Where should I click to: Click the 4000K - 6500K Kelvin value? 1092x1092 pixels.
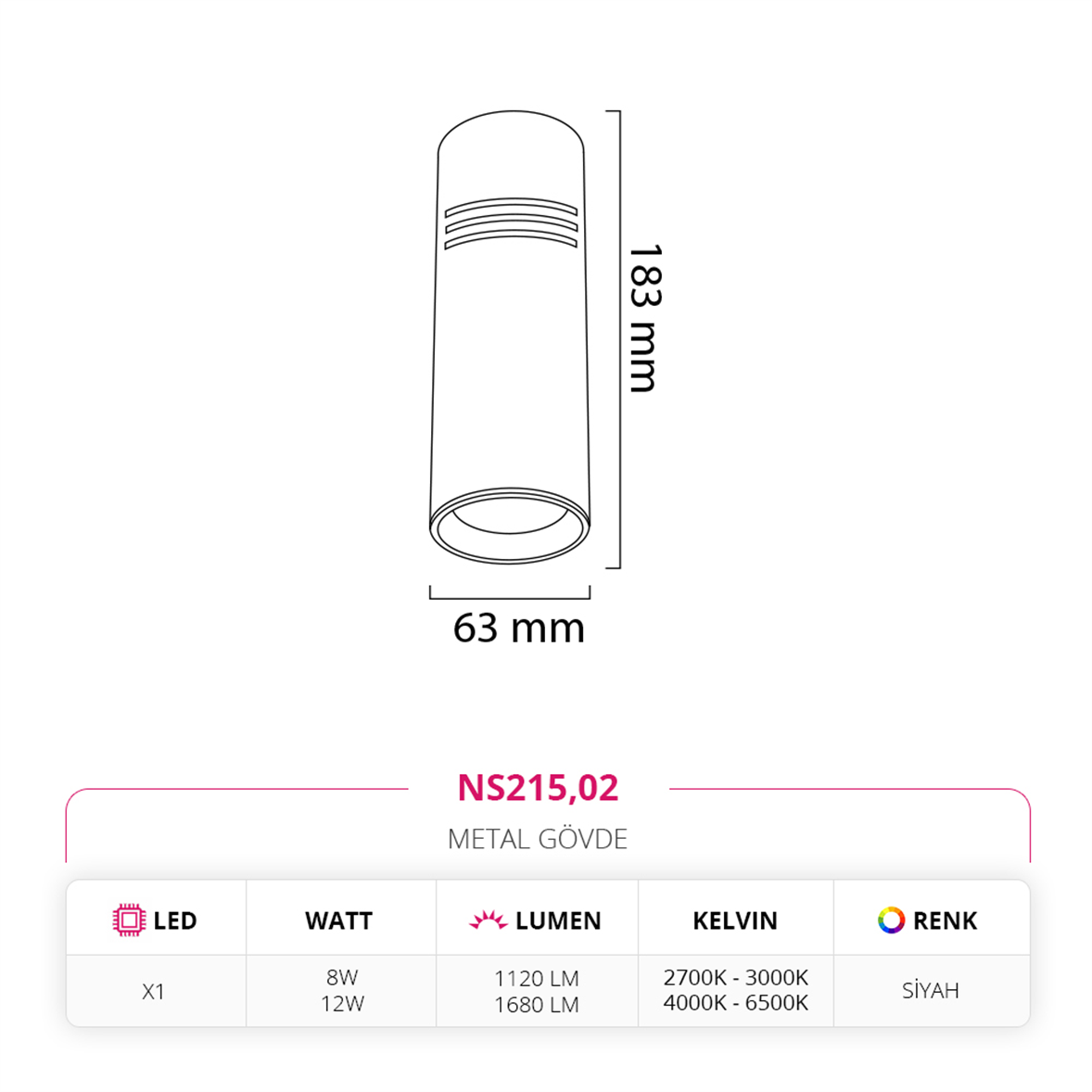pyautogui.click(x=735, y=1003)
